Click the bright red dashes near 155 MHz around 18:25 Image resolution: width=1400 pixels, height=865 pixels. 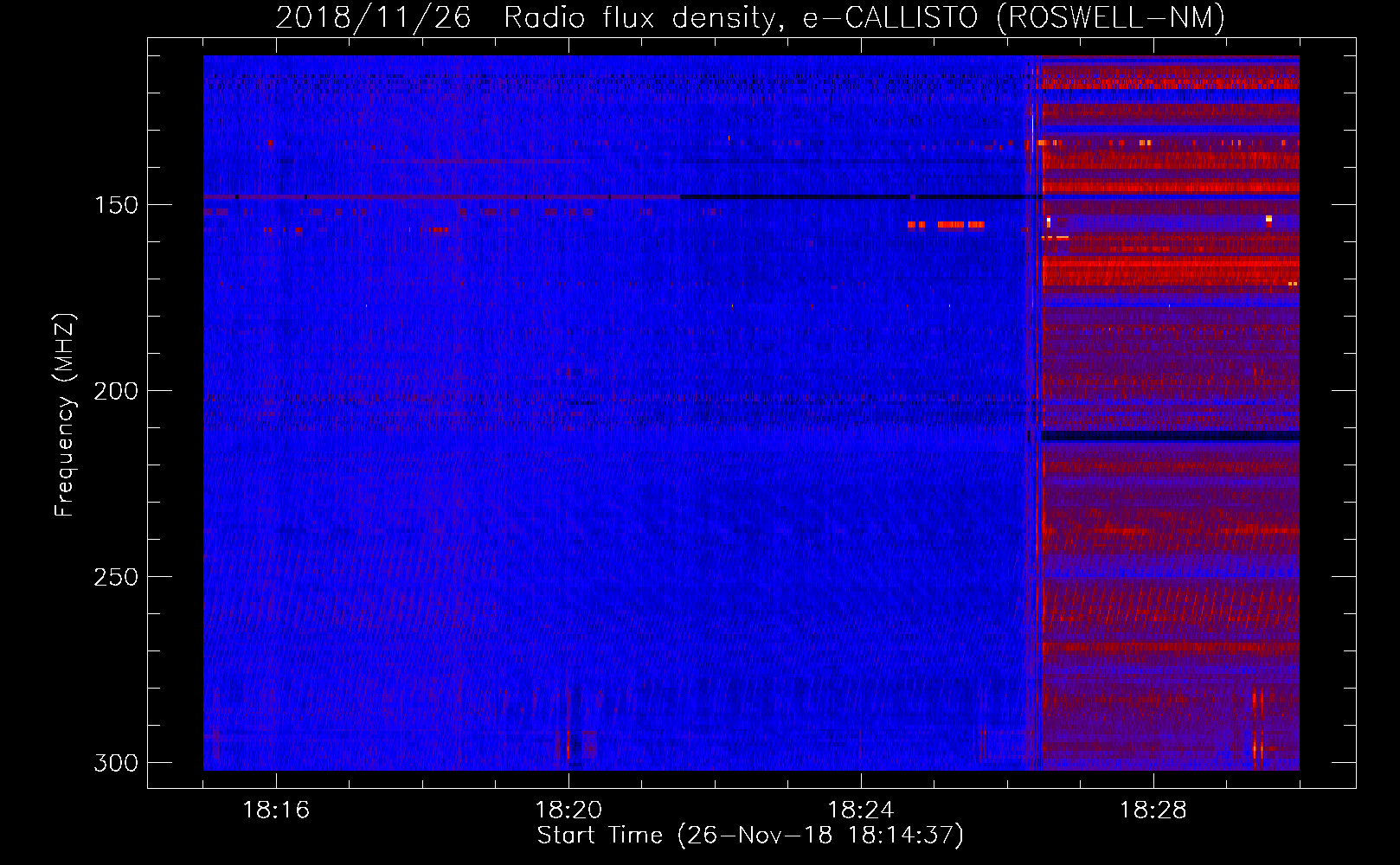[x=947, y=225]
